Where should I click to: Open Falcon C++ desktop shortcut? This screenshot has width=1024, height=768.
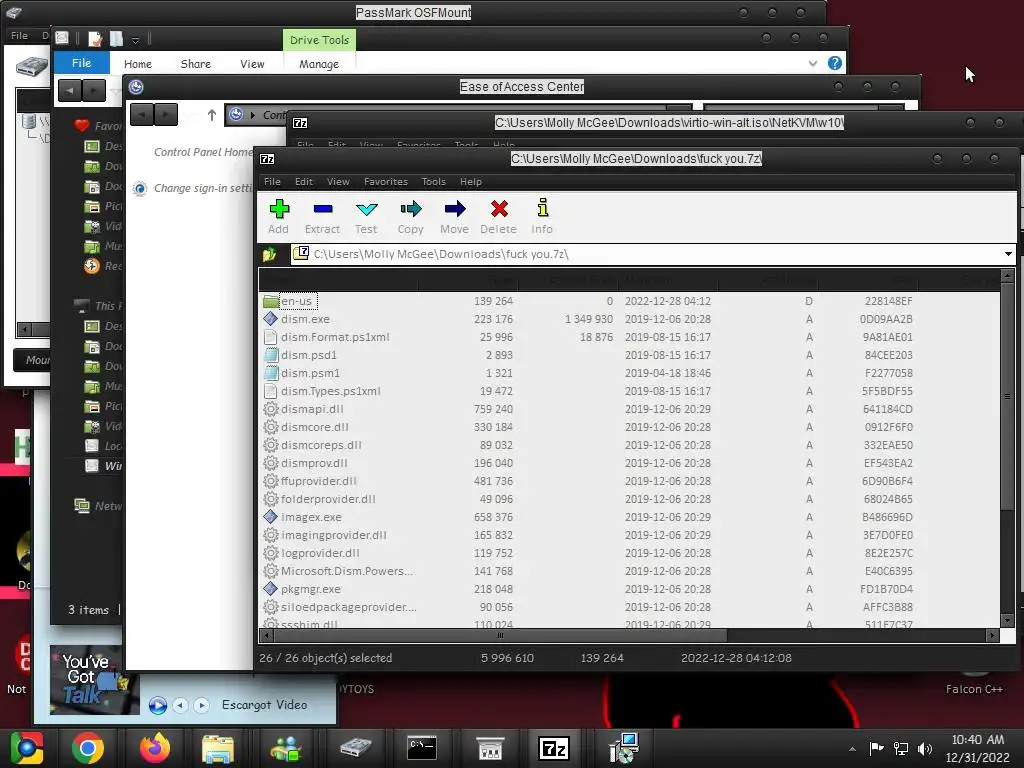[x=974, y=682]
